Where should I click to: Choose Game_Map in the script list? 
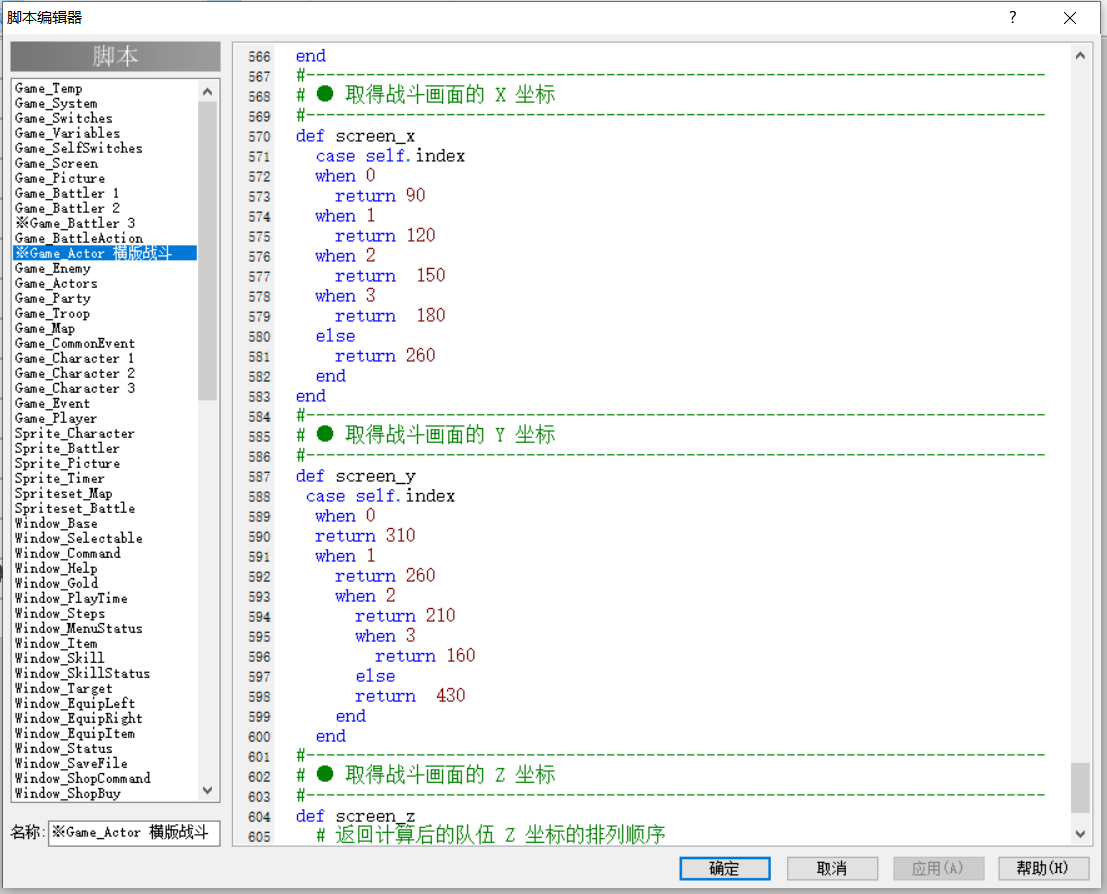point(44,328)
